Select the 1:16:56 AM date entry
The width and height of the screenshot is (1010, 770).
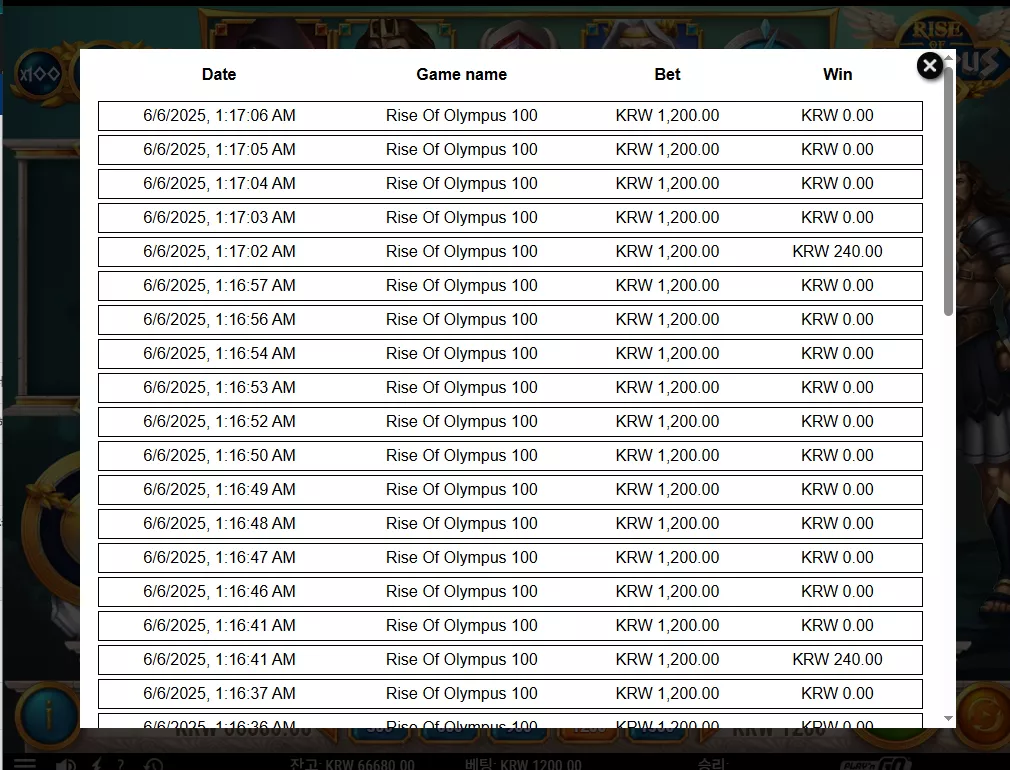coord(219,320)
